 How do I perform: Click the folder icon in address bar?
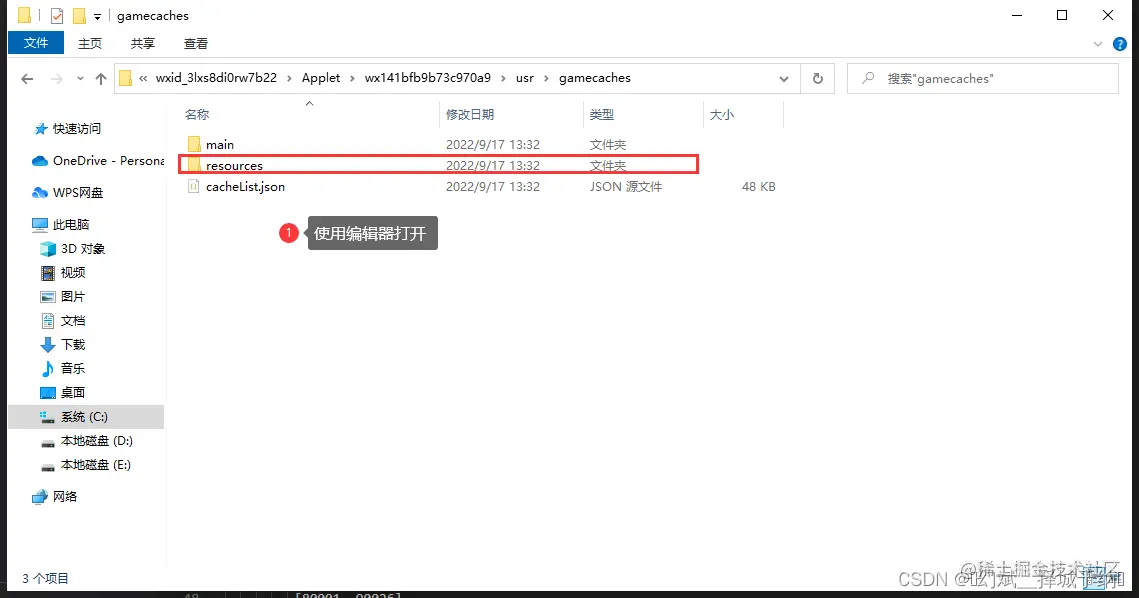[x=126, y=78]
